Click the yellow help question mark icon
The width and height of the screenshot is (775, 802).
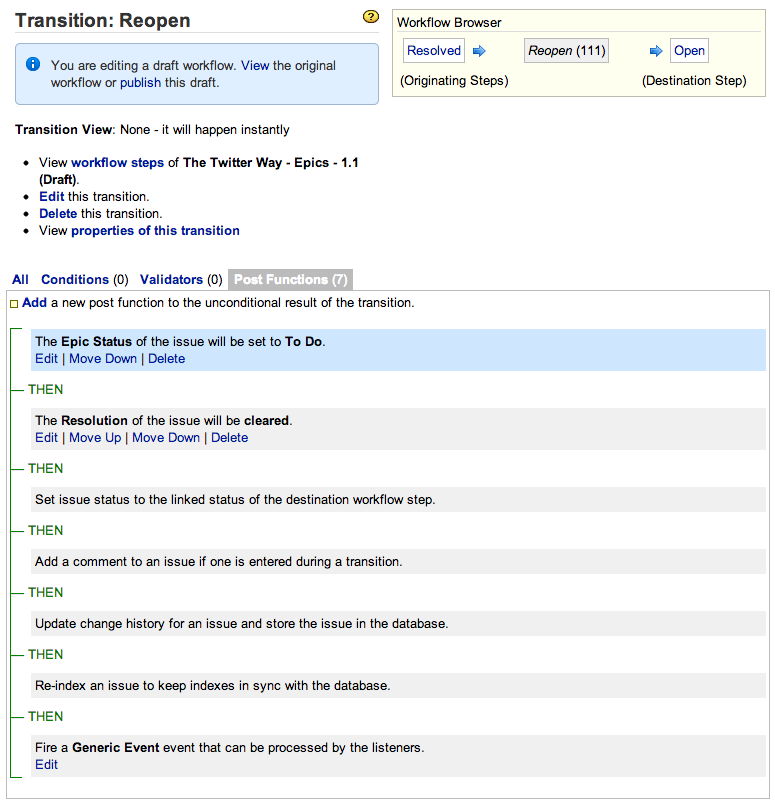pos(371,17)
